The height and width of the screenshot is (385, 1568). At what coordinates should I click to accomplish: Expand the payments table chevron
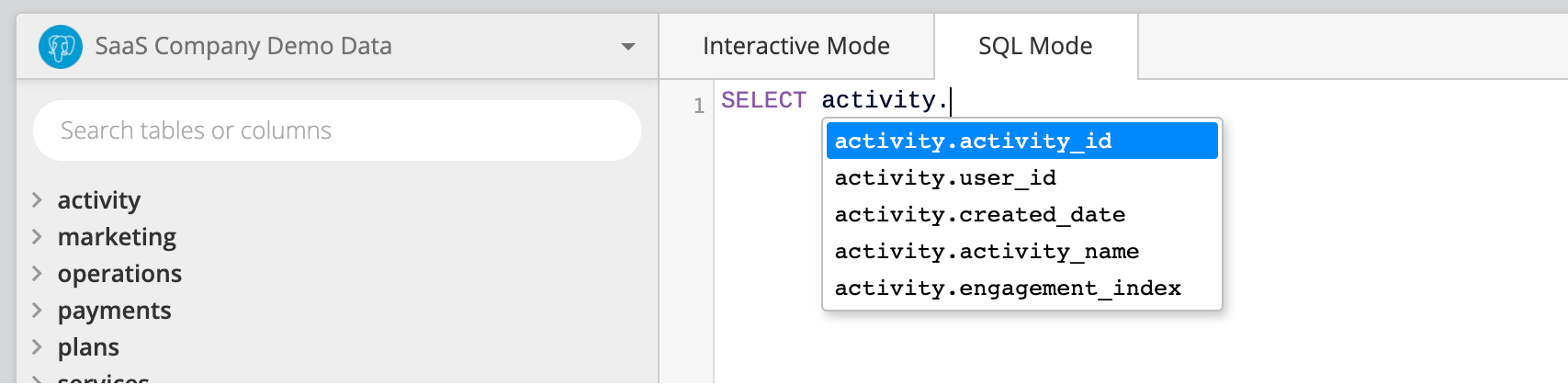click(37, 310)
